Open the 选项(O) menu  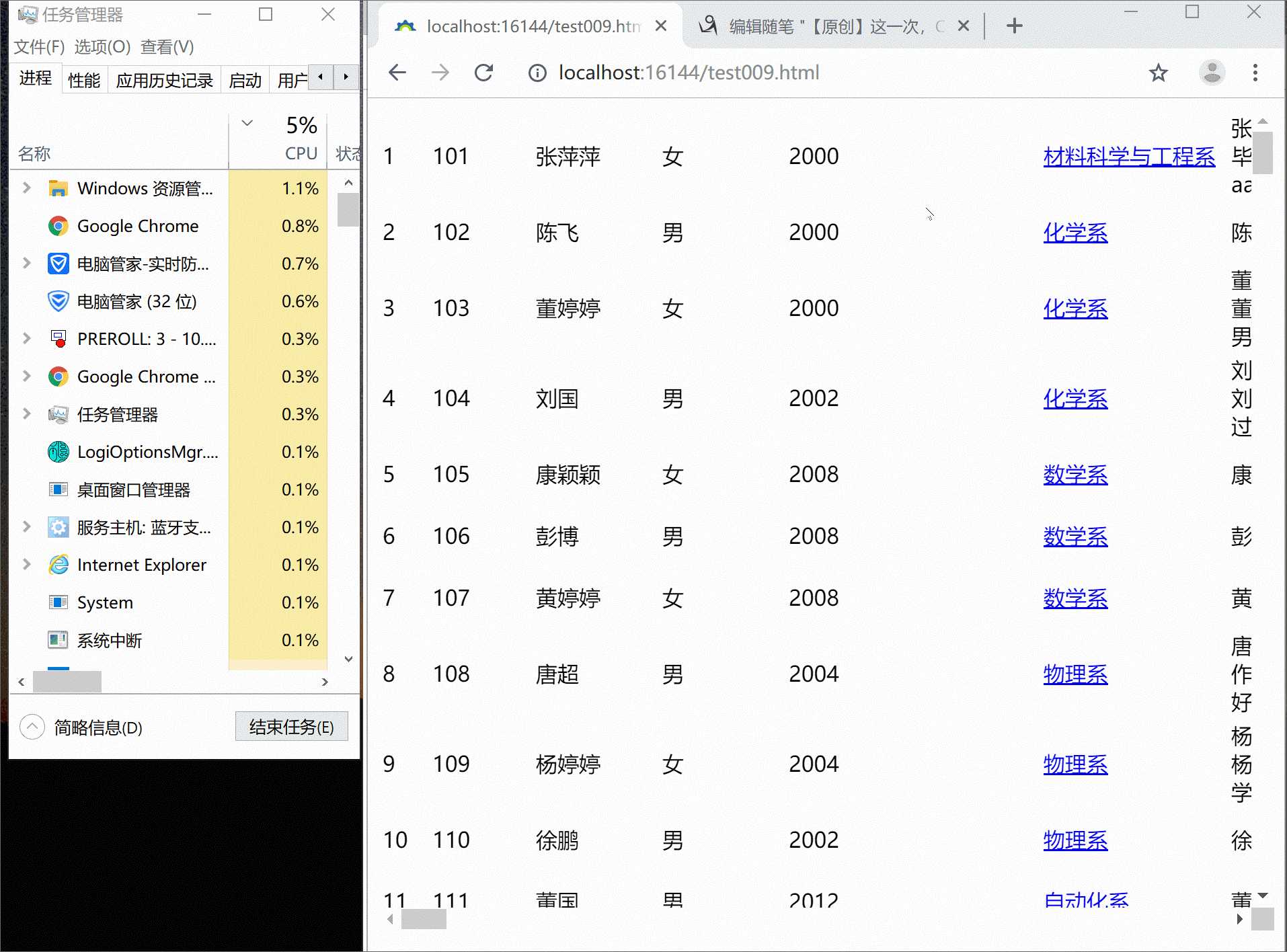[102, 47]
